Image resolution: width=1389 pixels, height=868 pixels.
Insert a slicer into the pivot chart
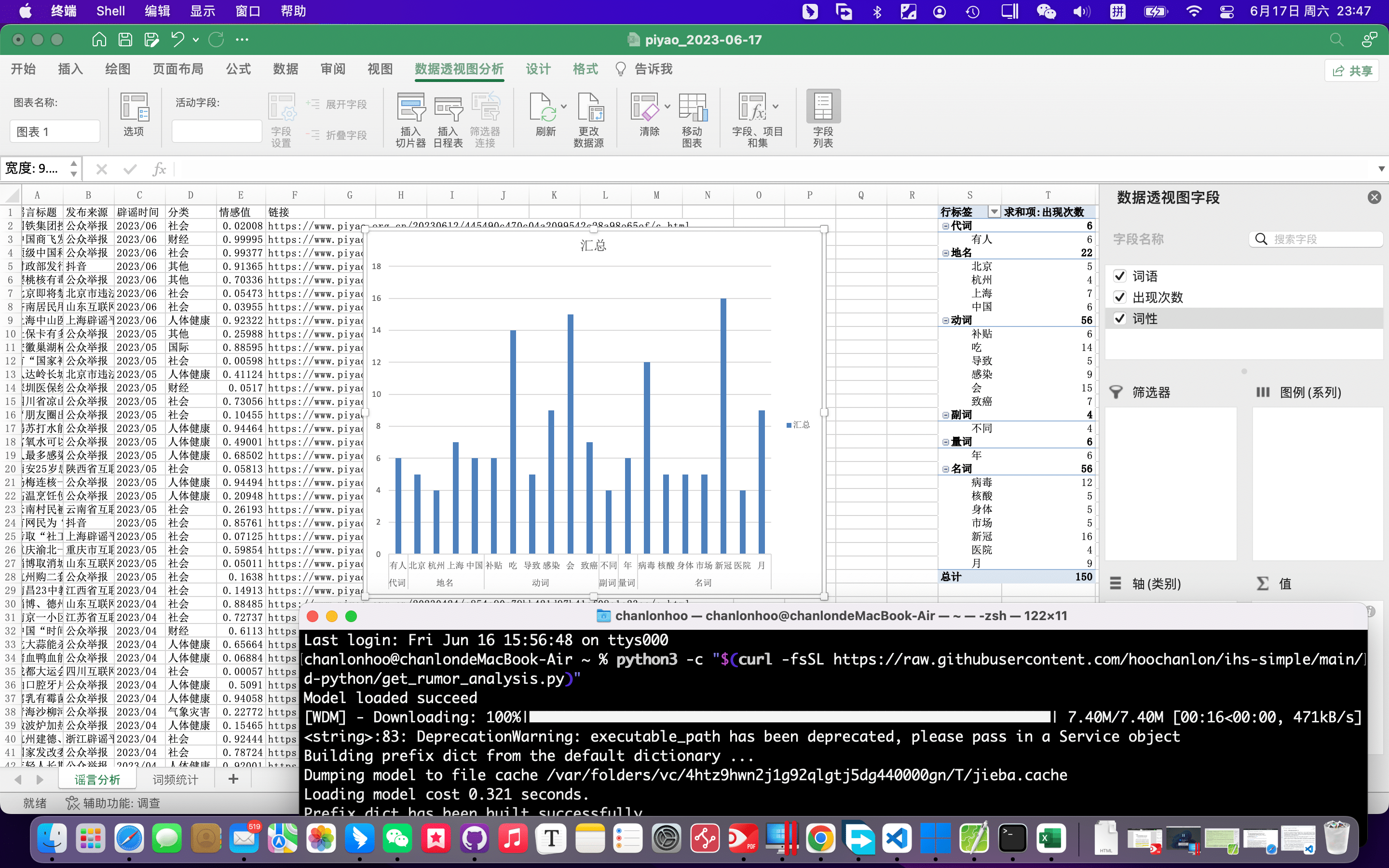pyautogui.click(x=410, y=119)
